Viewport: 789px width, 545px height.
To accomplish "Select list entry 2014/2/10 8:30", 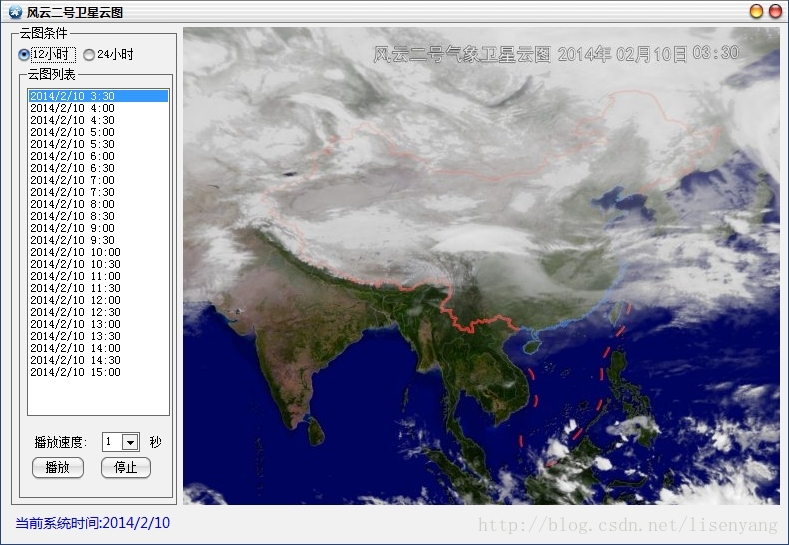I will [x=98, y=216].
